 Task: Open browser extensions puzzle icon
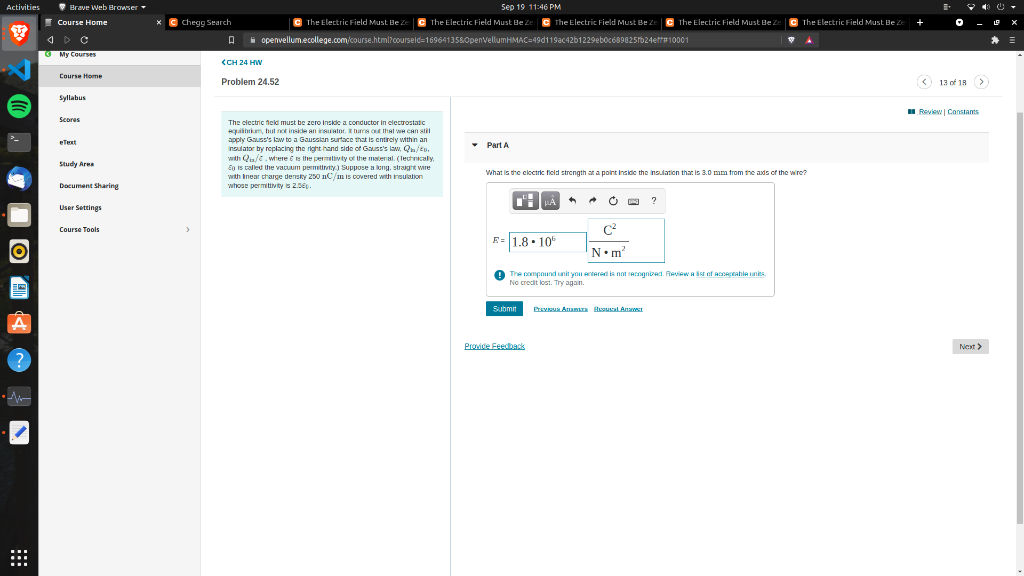tap(995, 40)
